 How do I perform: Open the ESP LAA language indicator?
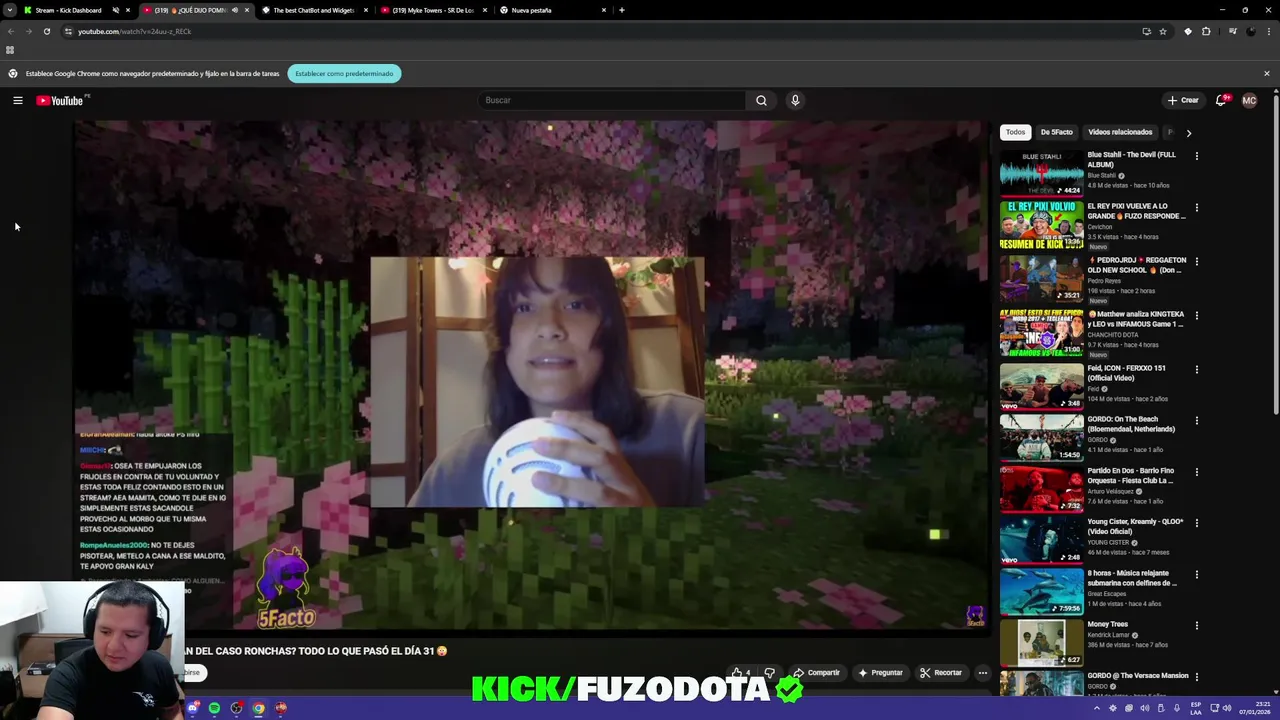click(x=1194, y=708)
